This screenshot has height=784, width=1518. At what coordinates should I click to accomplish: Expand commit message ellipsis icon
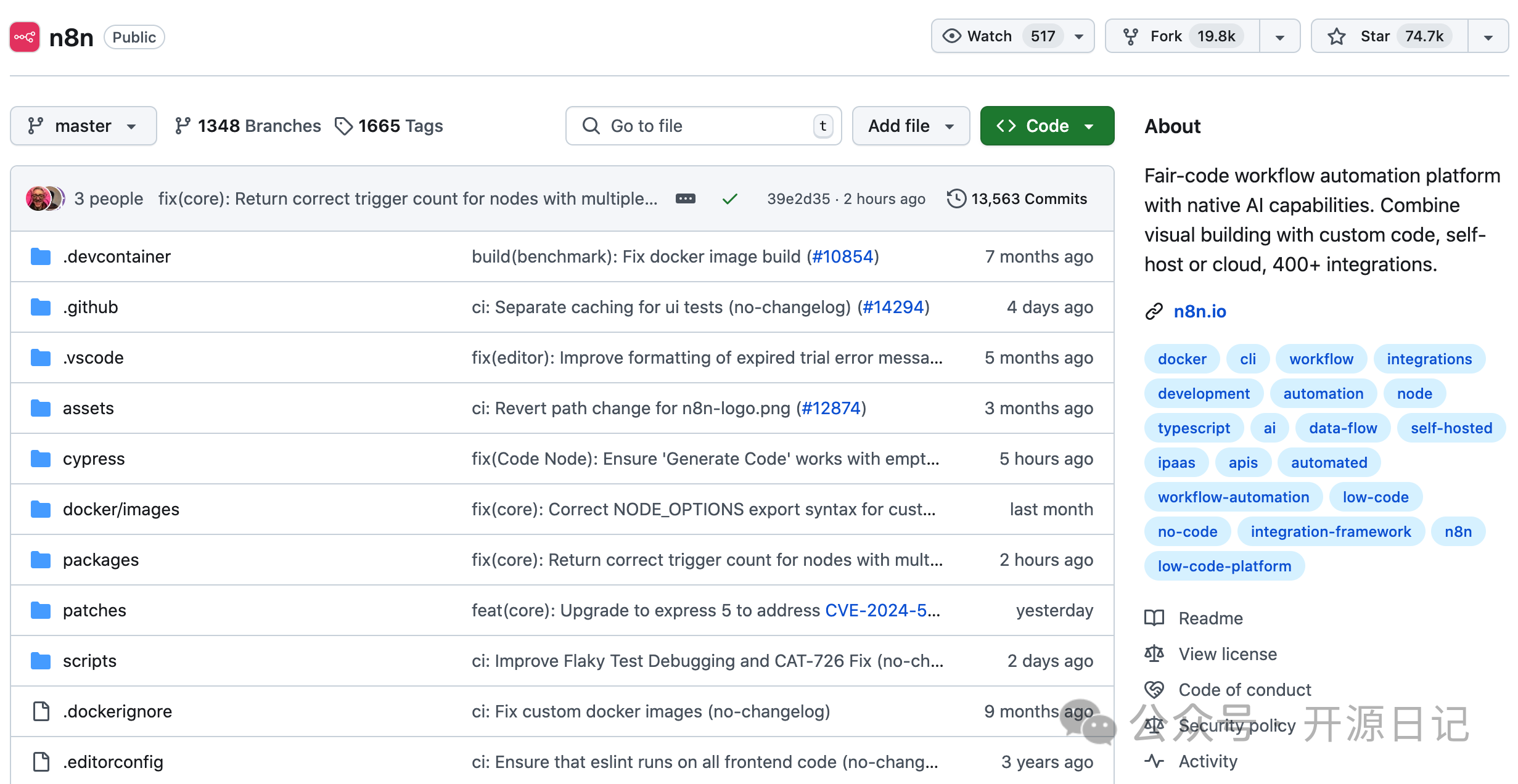click(686, 198)
